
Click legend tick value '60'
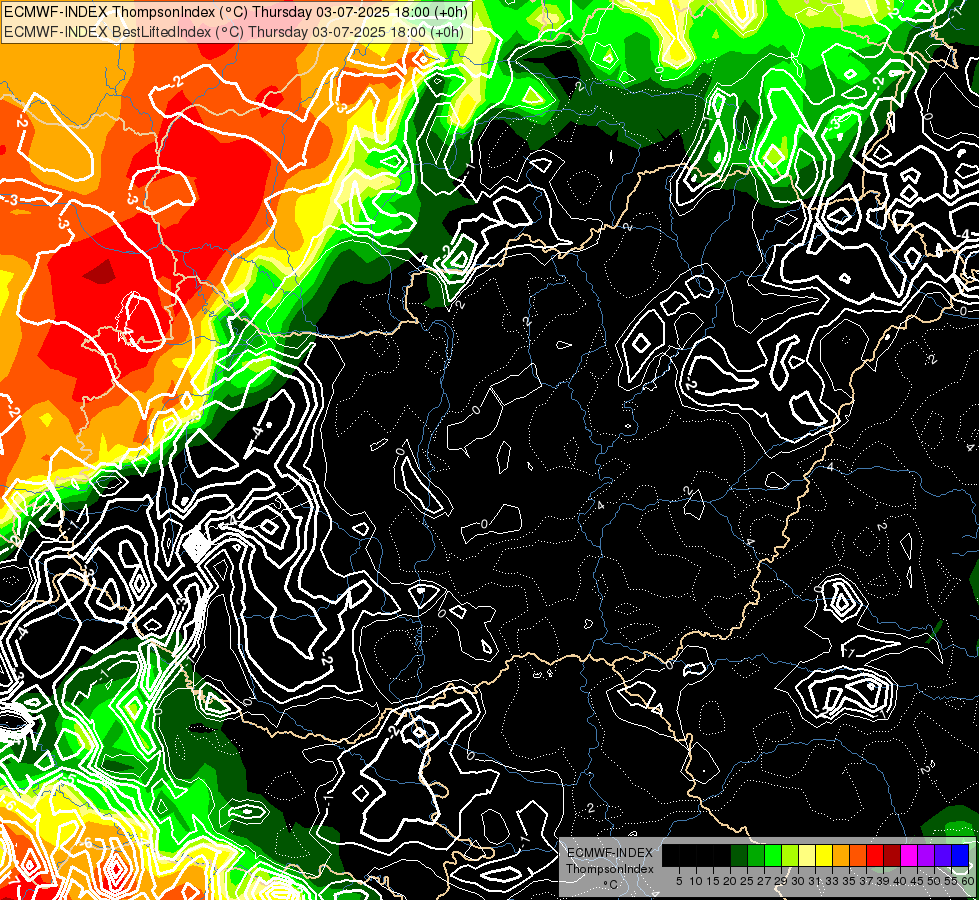[x=968, y=881]
